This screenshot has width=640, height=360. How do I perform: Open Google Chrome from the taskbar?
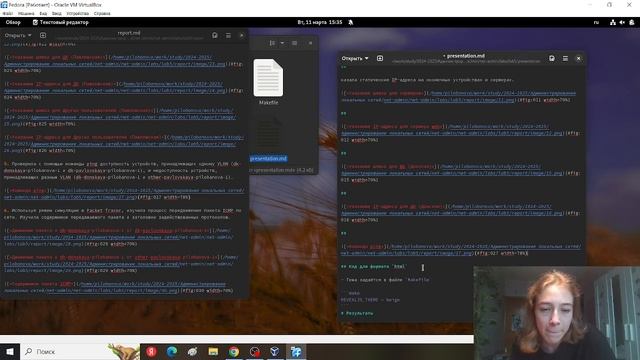click(x=234, y=351)
